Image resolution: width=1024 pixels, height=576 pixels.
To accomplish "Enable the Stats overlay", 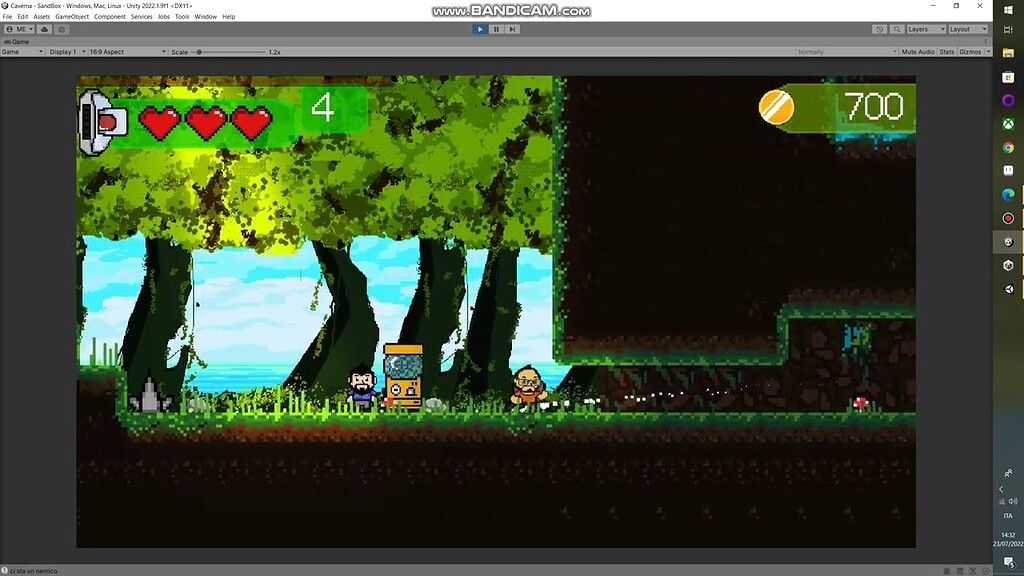I will click(944, 51).
